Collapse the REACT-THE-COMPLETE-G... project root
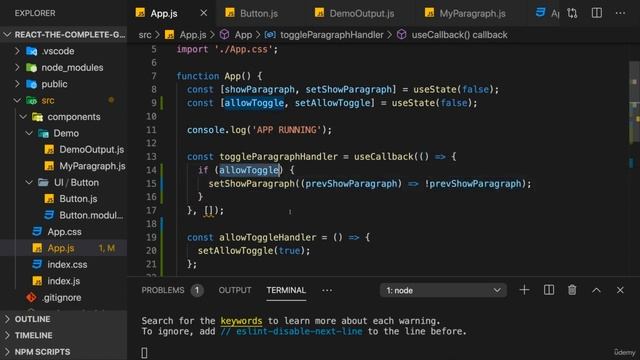Screen dimensions: 640x360 point(64,35)
